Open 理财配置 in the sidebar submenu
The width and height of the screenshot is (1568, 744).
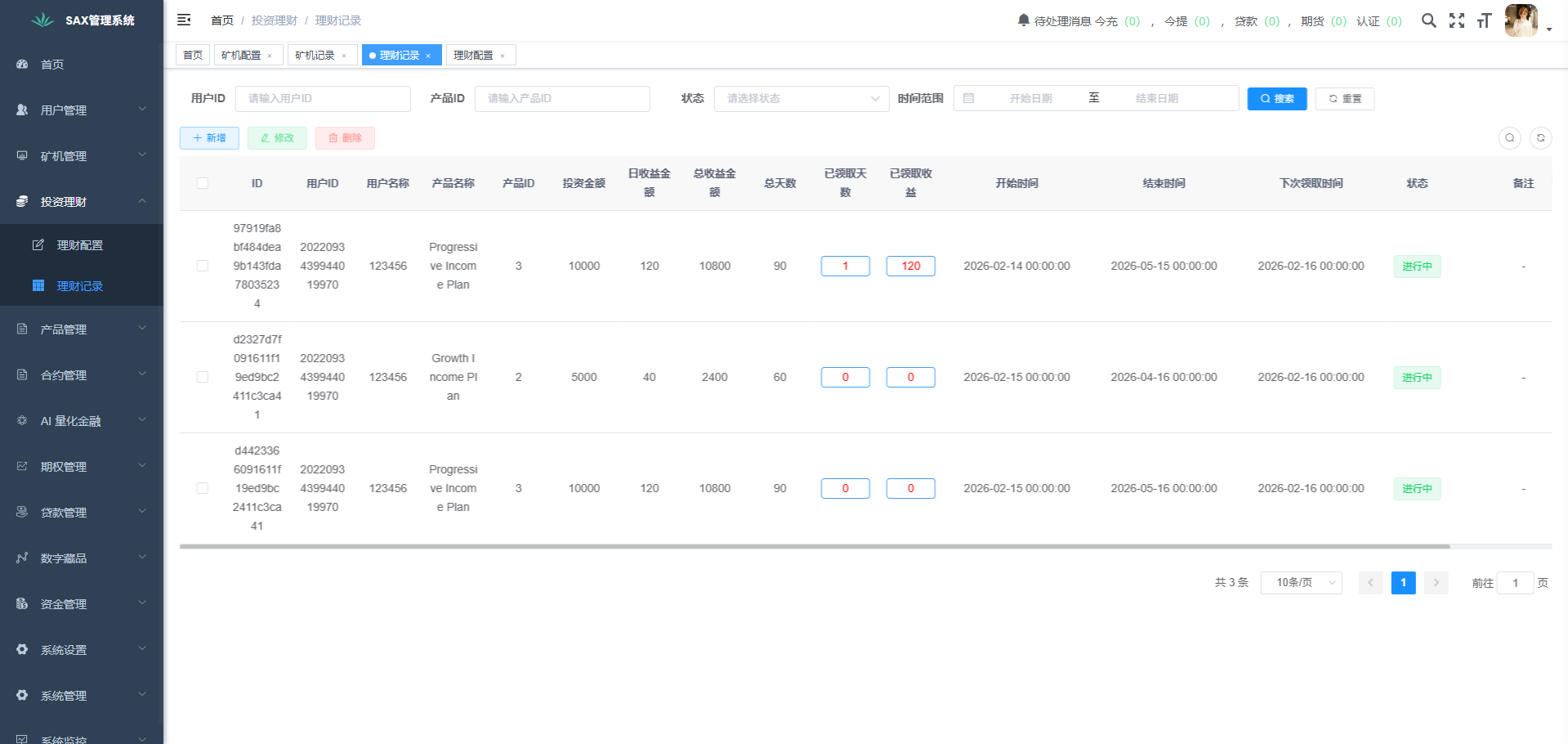[x=80, y=245]
